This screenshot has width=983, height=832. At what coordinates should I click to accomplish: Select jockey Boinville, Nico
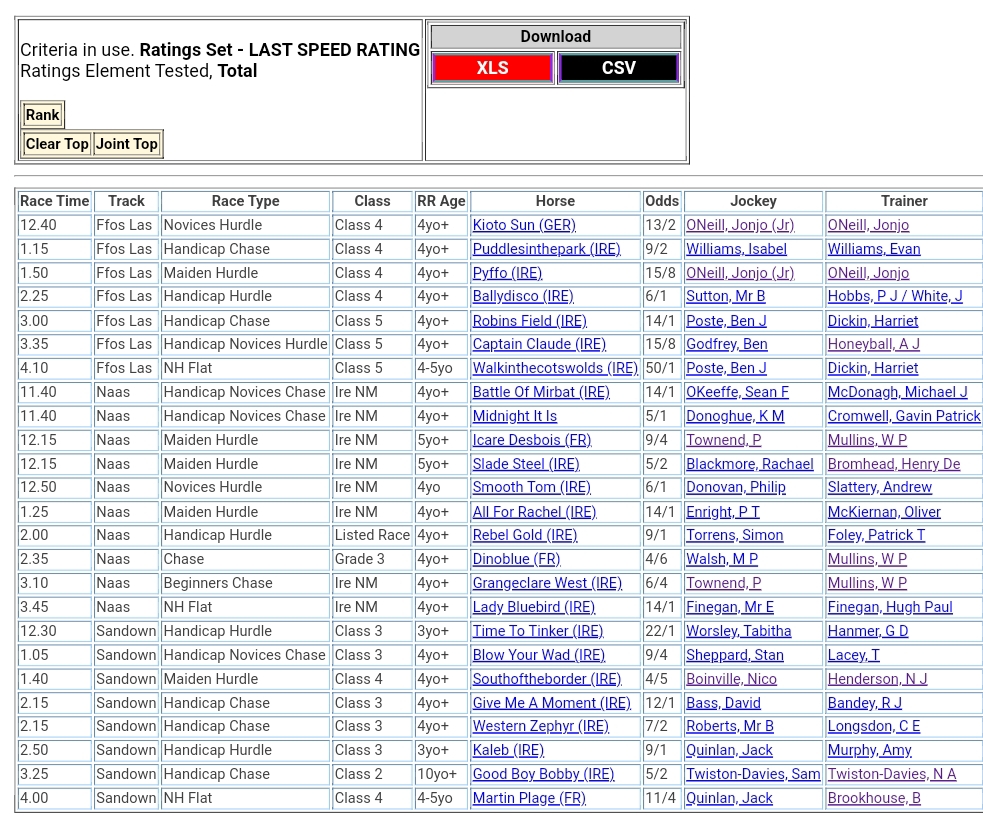pos(731,679)
